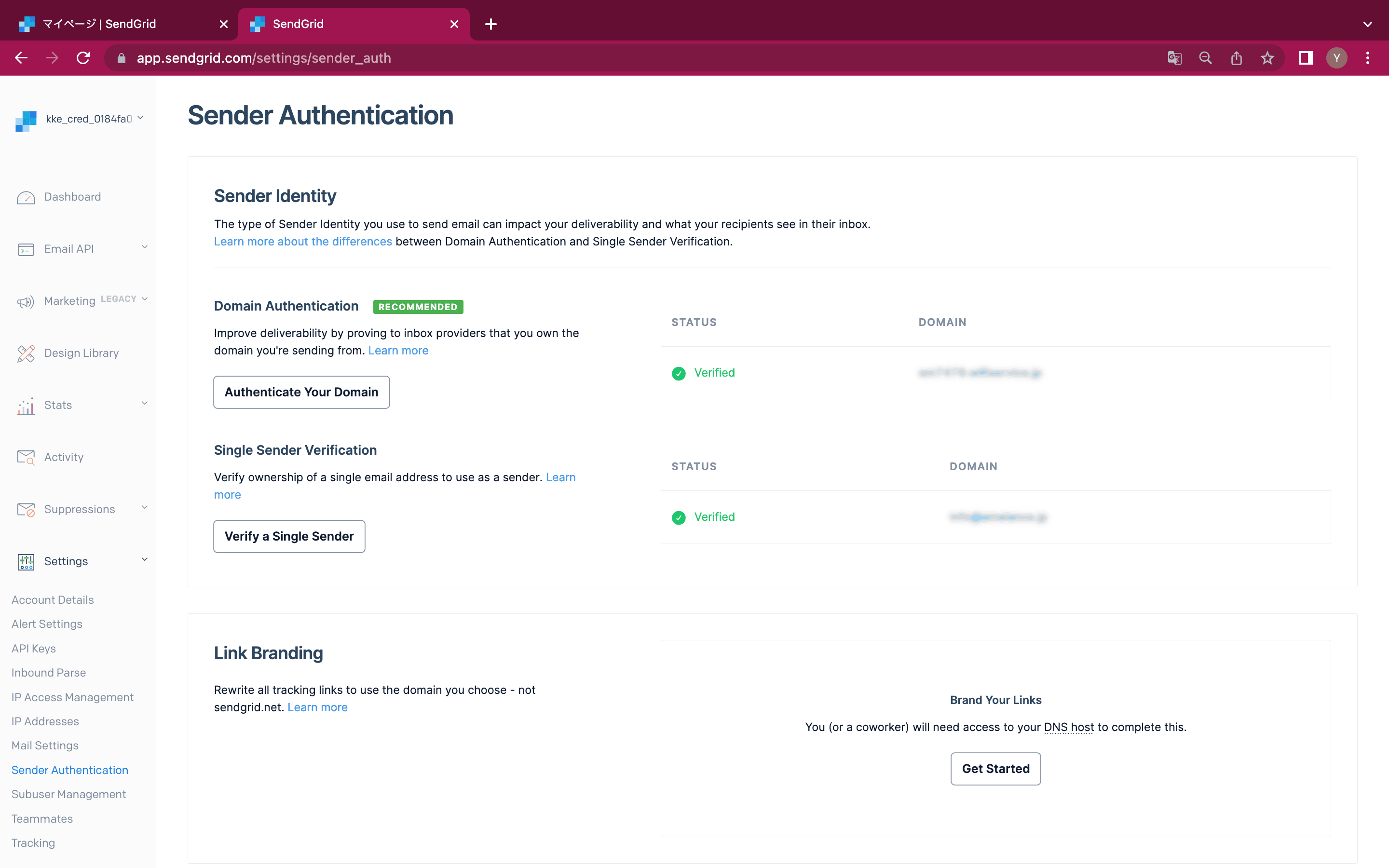Screen dimensions: 1389x868
Task: Open Subuser Management
Action: tap(69, 795)
